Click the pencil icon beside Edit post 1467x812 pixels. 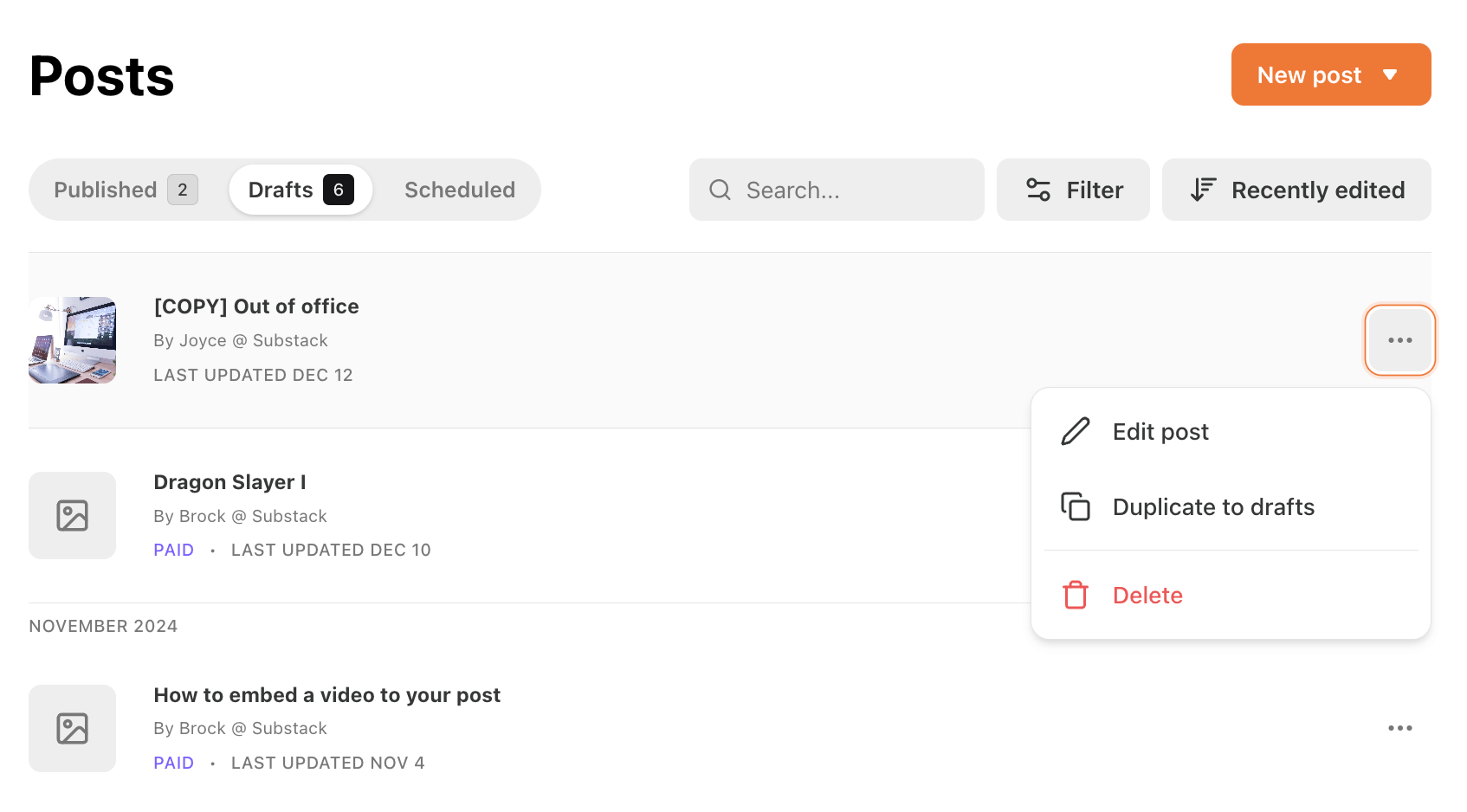[x=1075, y=431]
